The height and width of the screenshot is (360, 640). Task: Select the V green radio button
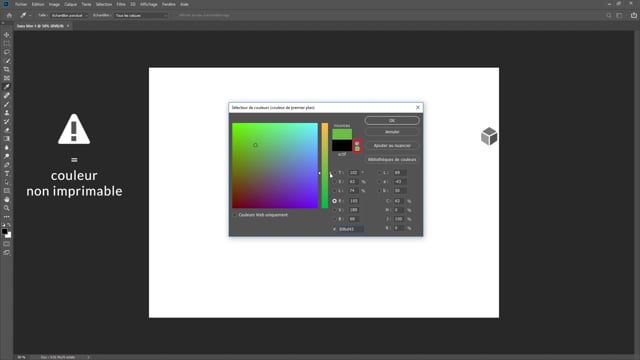(x=334, y=210)
